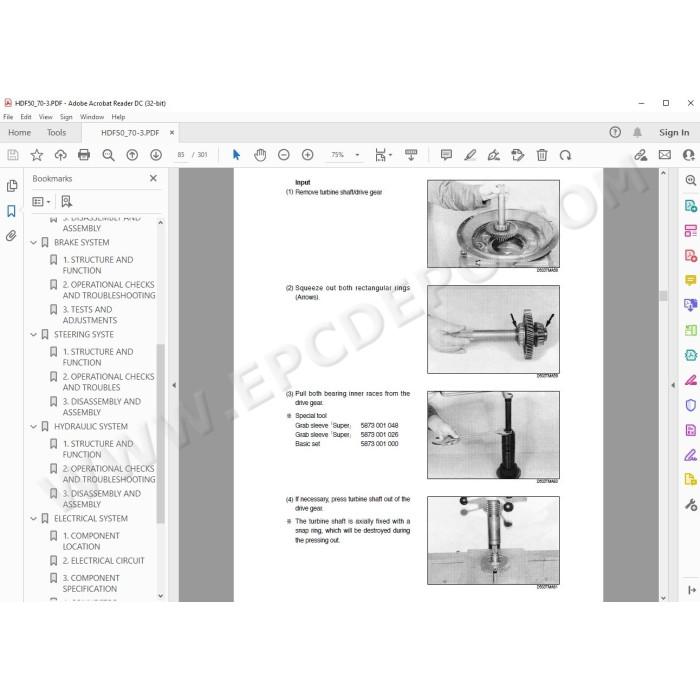Click the page number field
700x700 pixels.
[x=181, y=155]
